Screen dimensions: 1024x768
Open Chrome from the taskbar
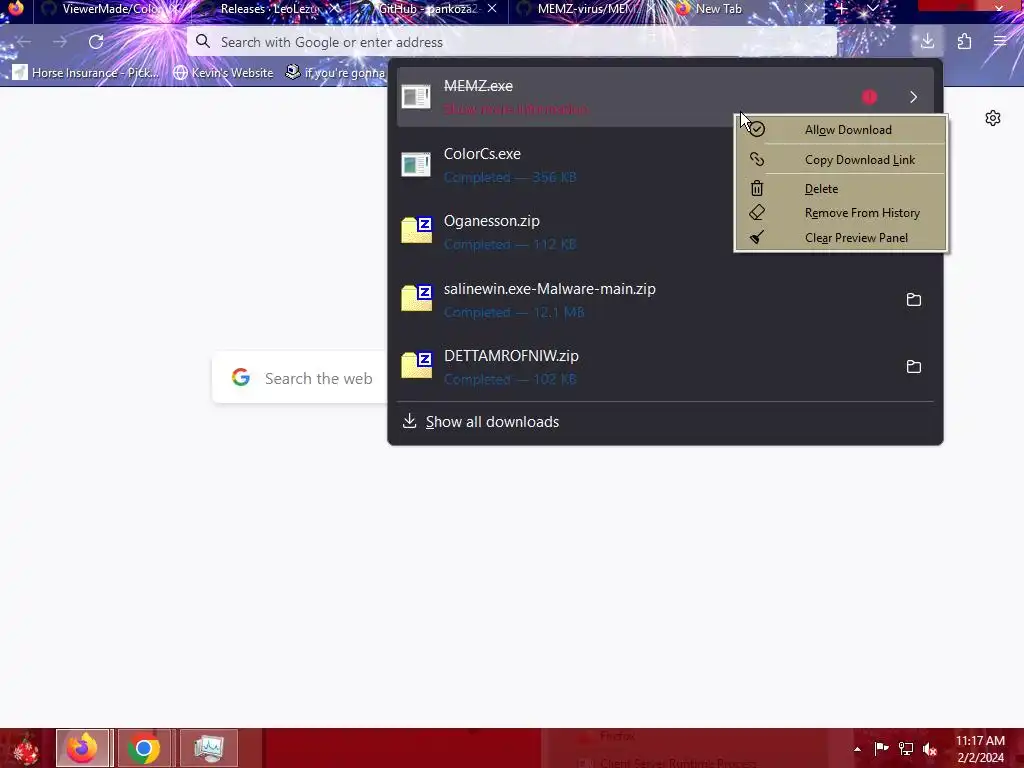coord(144,748)
